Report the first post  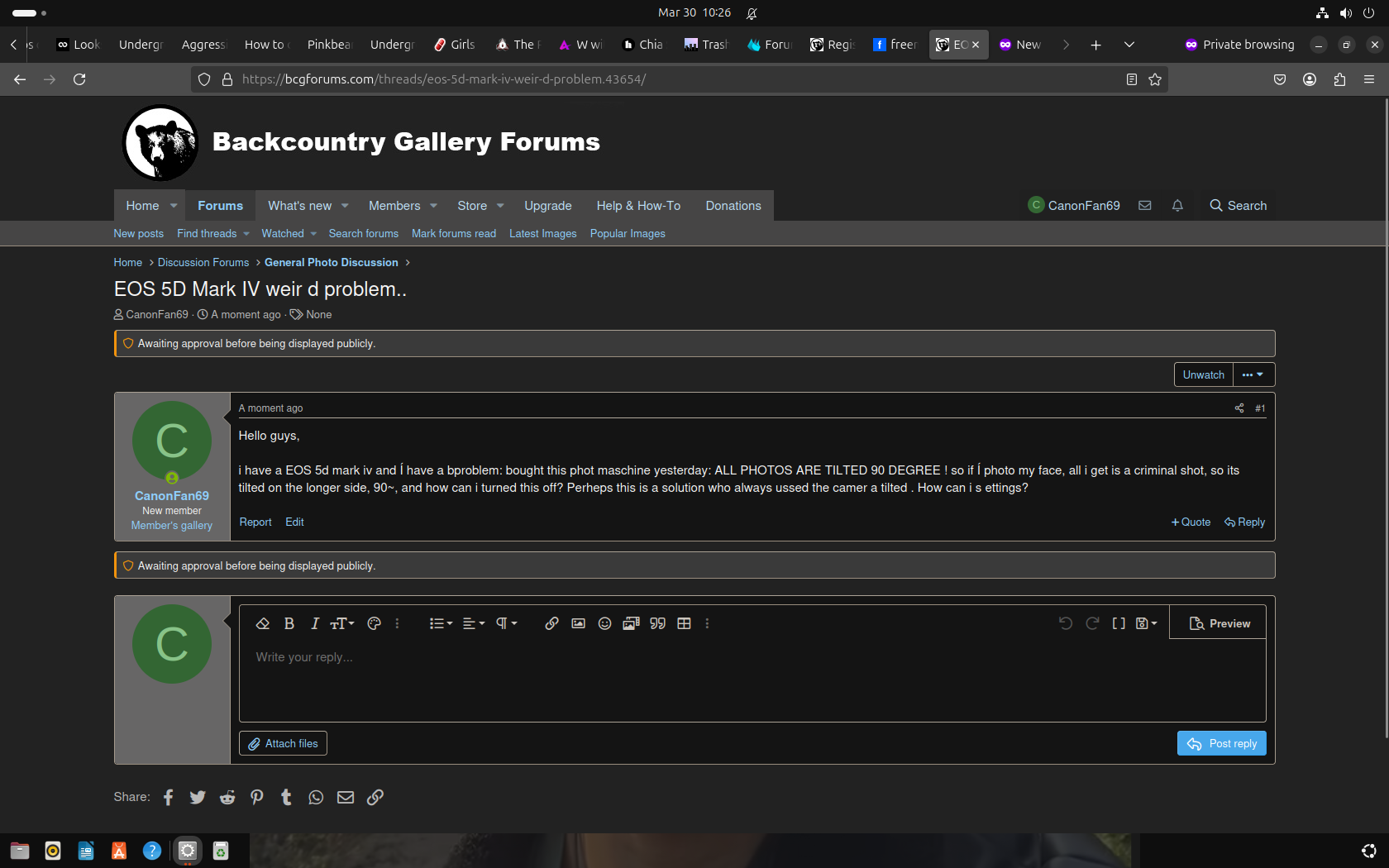[255, 522]
